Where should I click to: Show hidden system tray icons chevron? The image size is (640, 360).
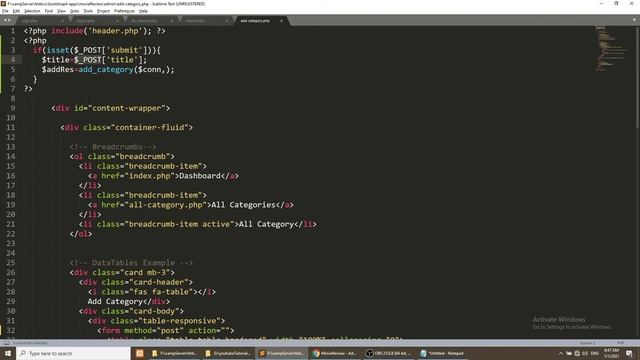point(561,353)
